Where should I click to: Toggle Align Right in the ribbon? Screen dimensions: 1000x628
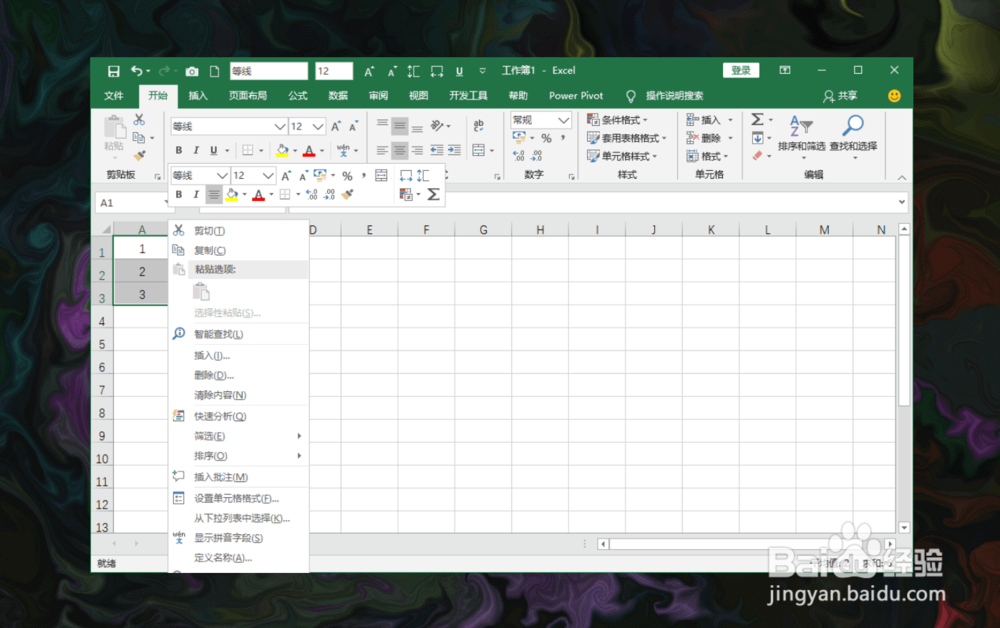point(417,150)
